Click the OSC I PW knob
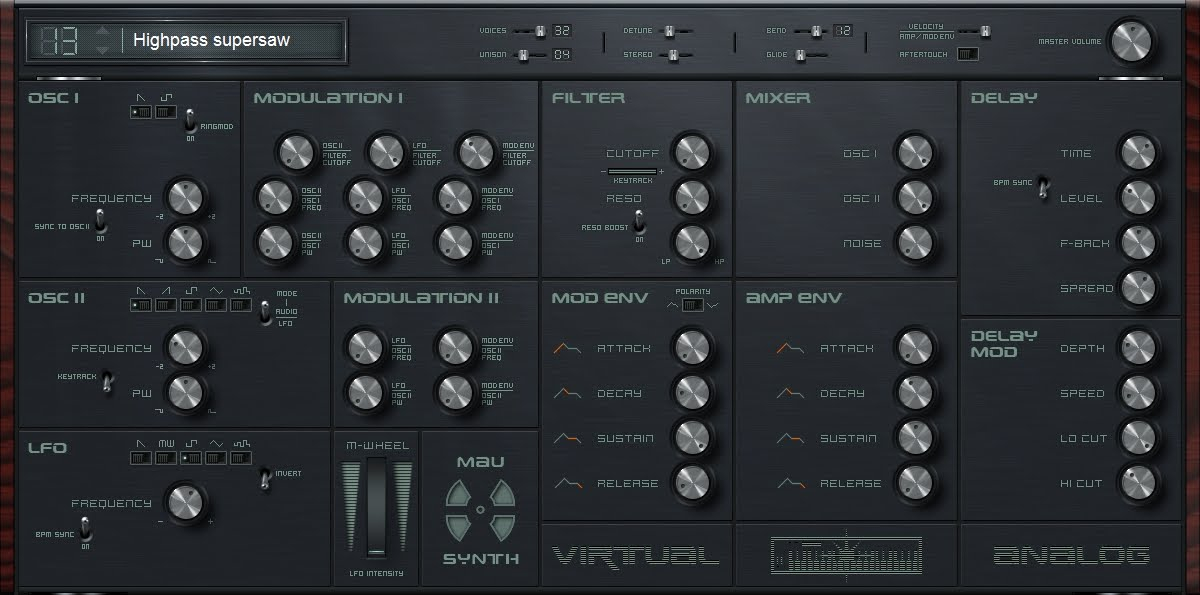 (x=185, y=243)
